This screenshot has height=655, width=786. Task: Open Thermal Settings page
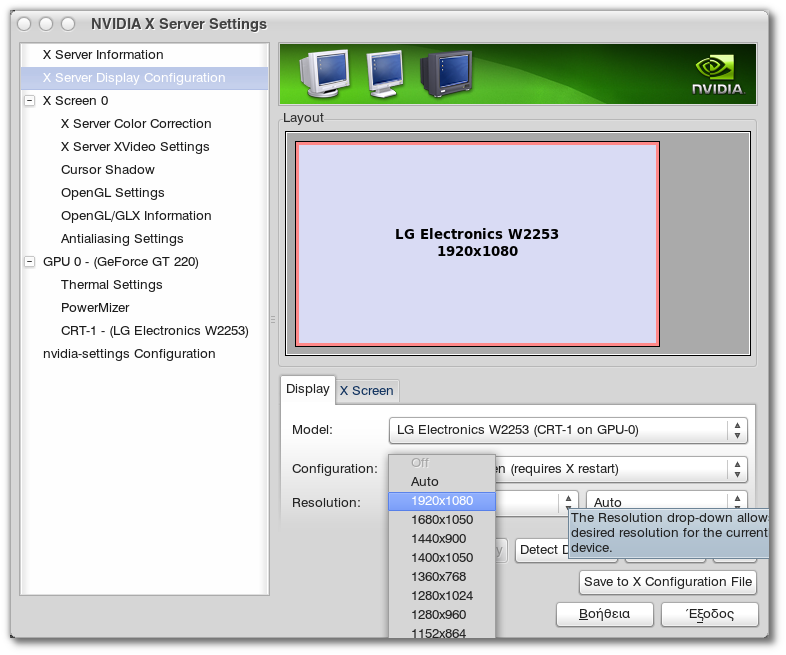(111, 285)
